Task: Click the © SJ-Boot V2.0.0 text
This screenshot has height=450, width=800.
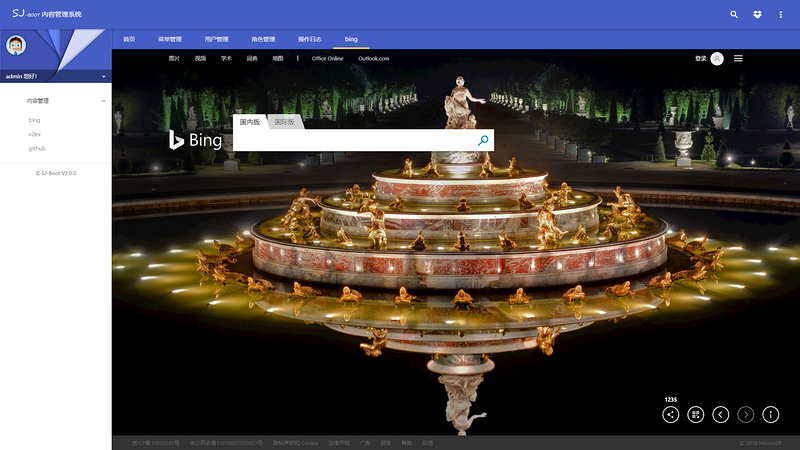Action: click(x=56, y=173)
